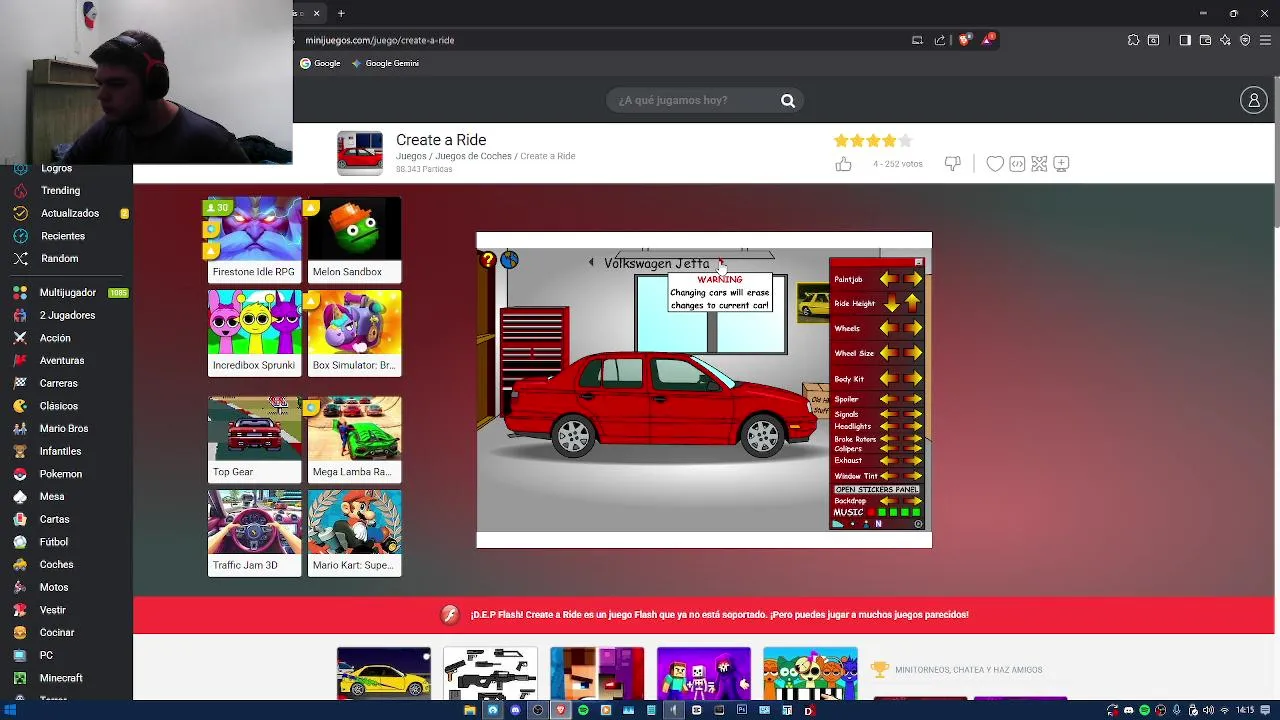Switch to previous car with arrow beside Volkswagen Jetta
The width and height of the screenshot is (1280, 720).
click(x=591, y=263)
